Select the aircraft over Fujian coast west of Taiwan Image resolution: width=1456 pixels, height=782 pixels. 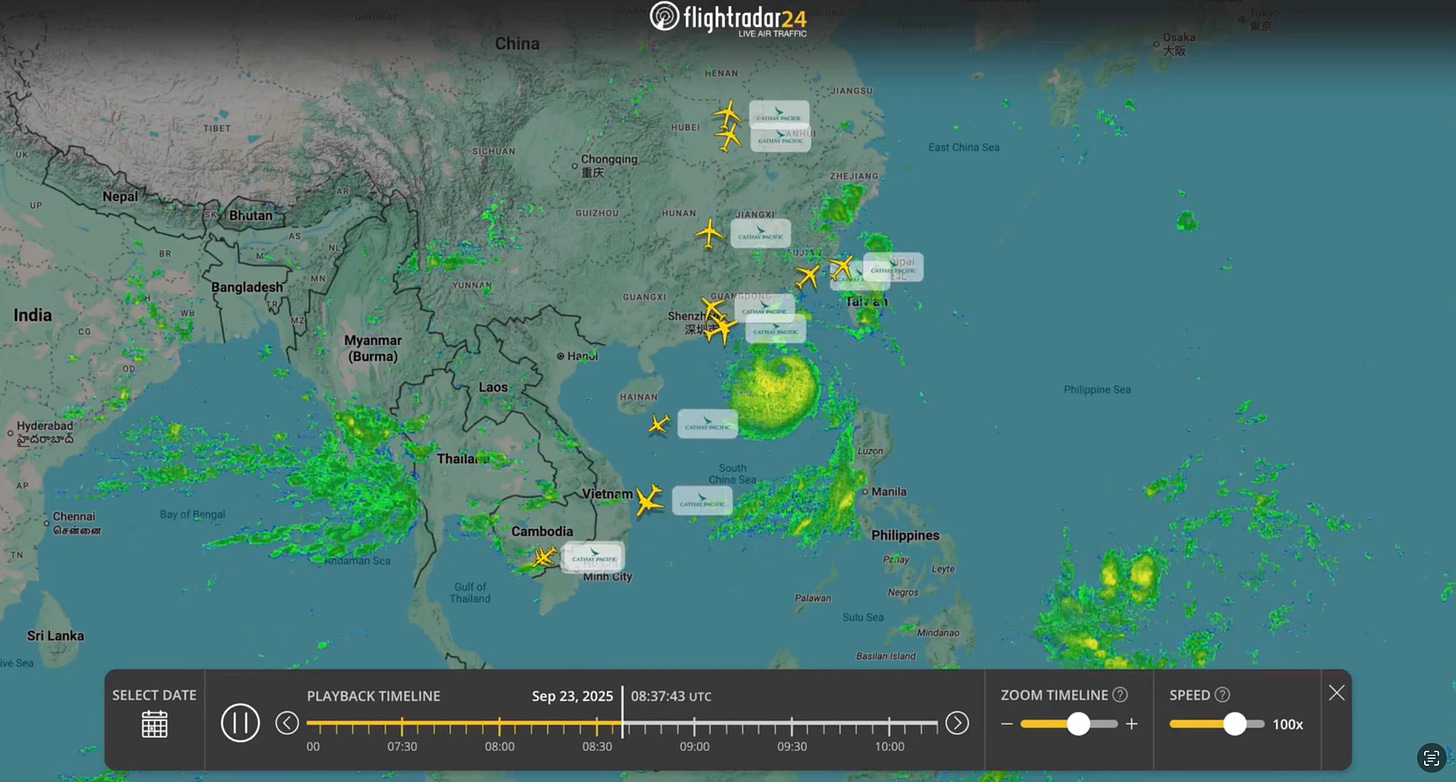(x=808, y=277)
